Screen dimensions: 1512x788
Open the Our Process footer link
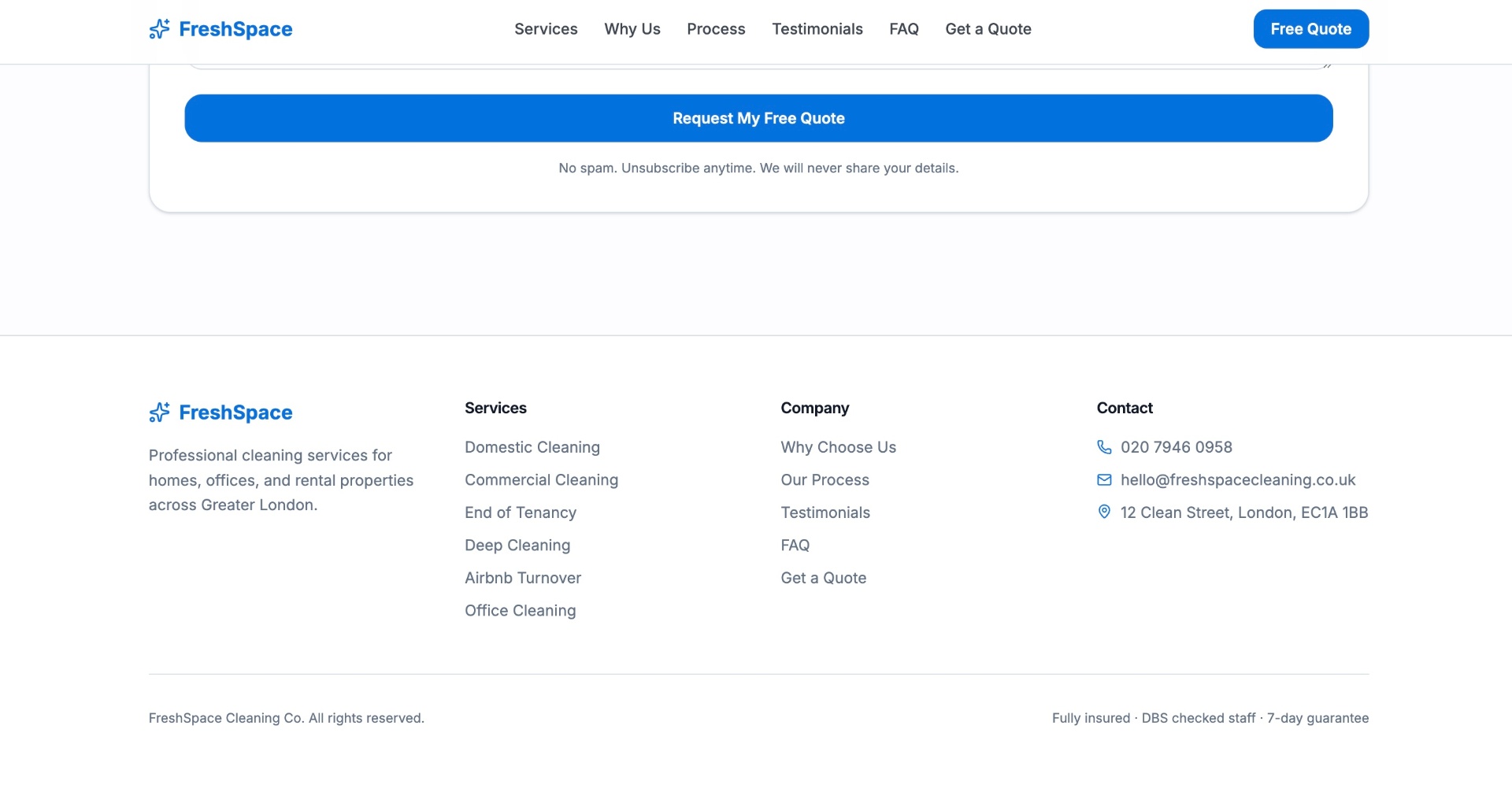(x=825, y=480)
